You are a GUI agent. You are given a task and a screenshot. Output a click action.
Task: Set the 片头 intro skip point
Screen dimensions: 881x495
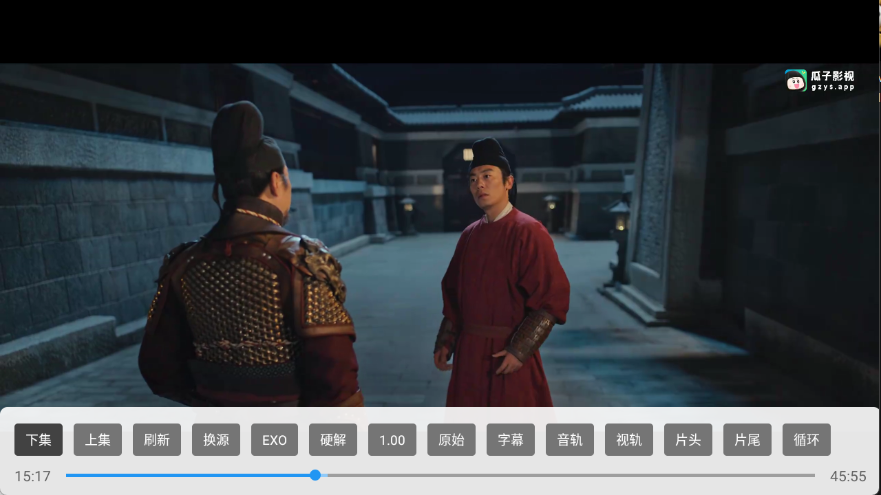click(688, 440)
